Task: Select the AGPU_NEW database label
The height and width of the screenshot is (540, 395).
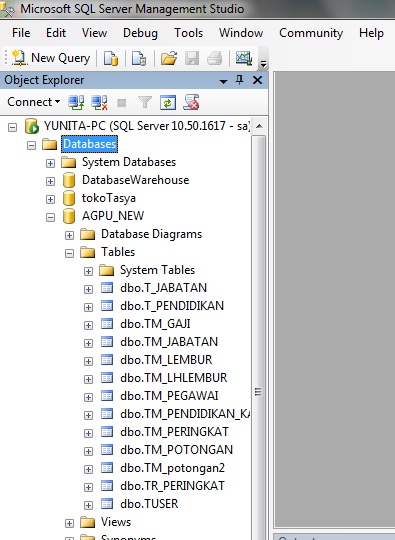Action: pos(113,216)
